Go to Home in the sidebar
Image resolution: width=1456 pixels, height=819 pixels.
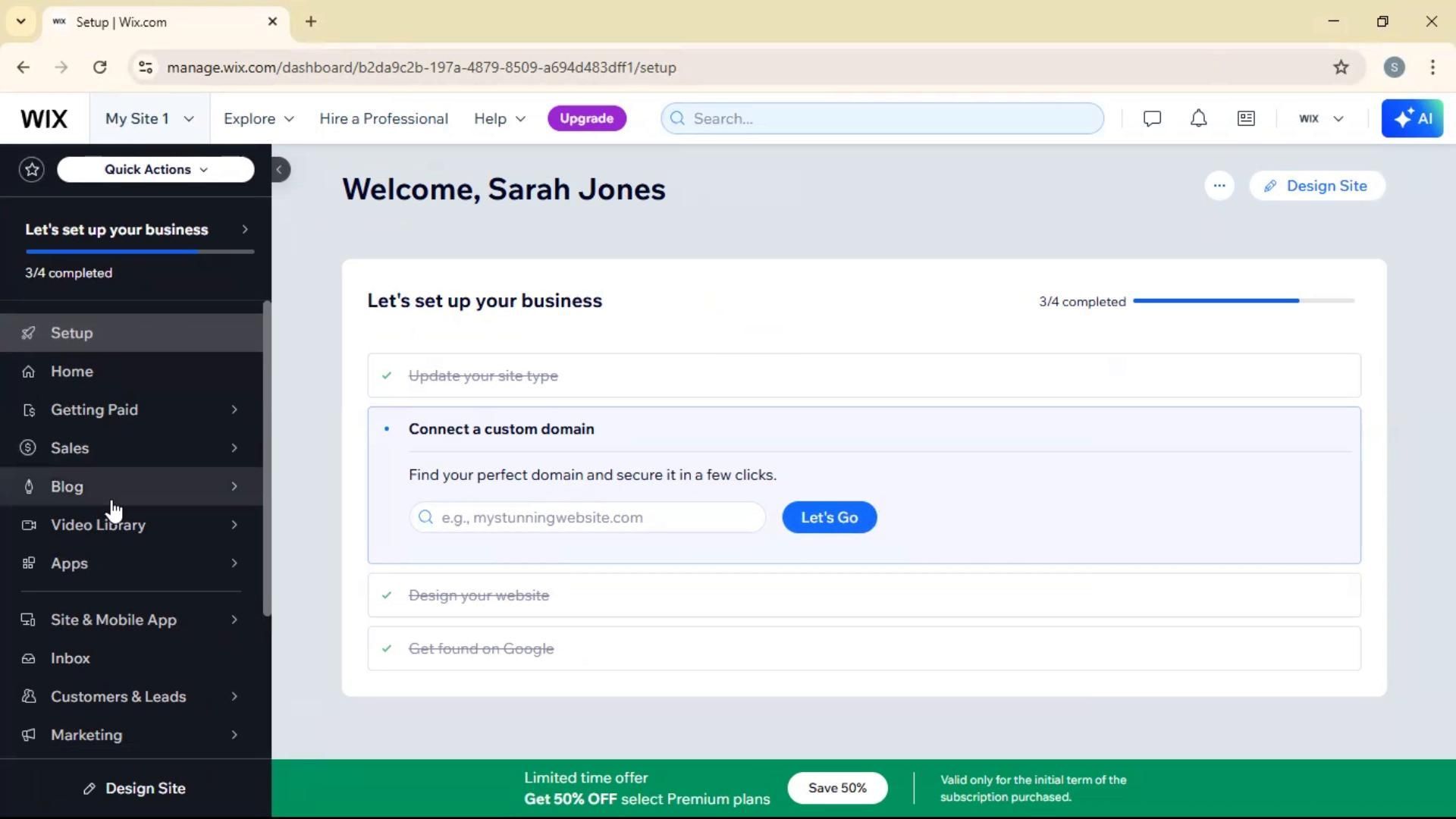coord(72,371)
